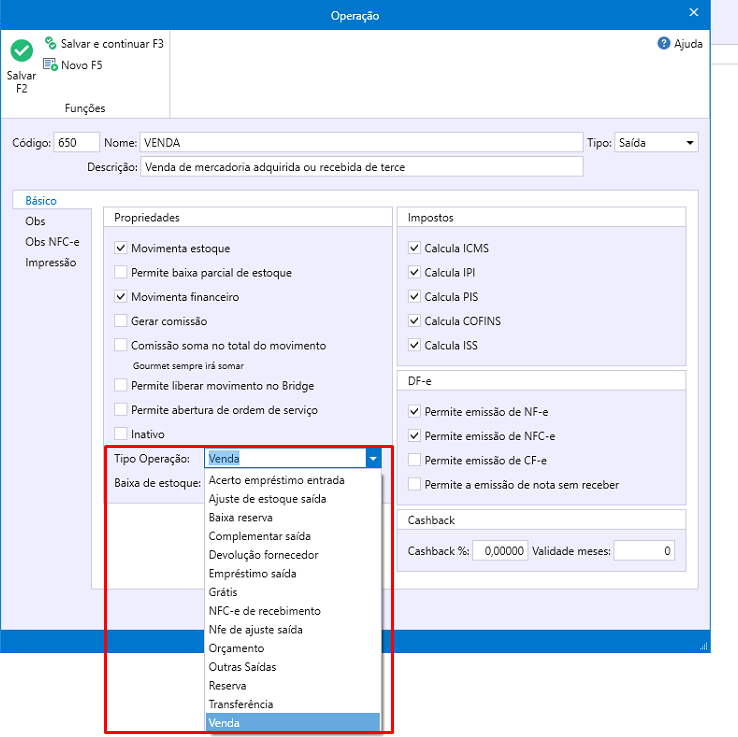738x737 pixels.
Task: Collapse the Tipo Operação dropdown arrow
Action: point(373,459)
